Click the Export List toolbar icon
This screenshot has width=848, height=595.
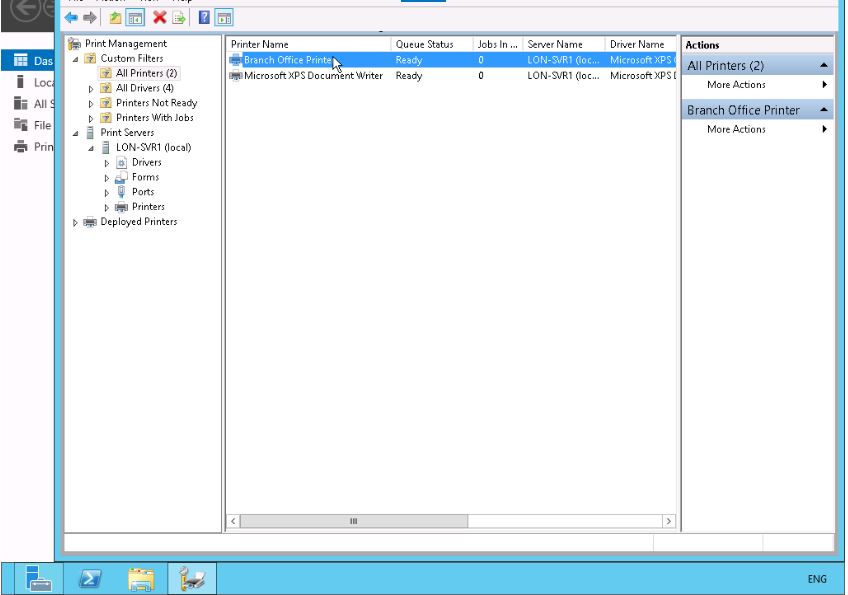[178, 18]
